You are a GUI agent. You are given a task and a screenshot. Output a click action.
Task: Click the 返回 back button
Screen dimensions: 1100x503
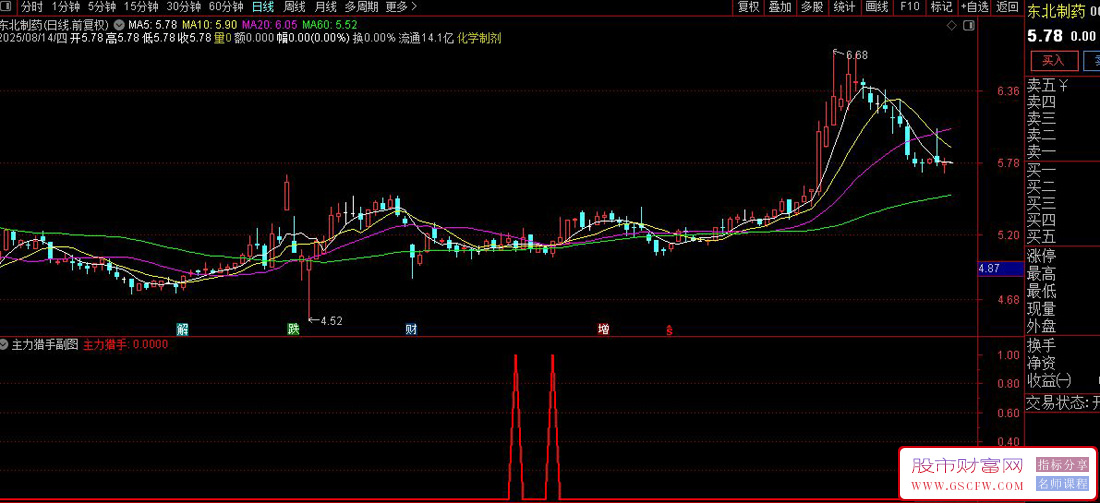pyautogui.click(x=1007, y=7)
